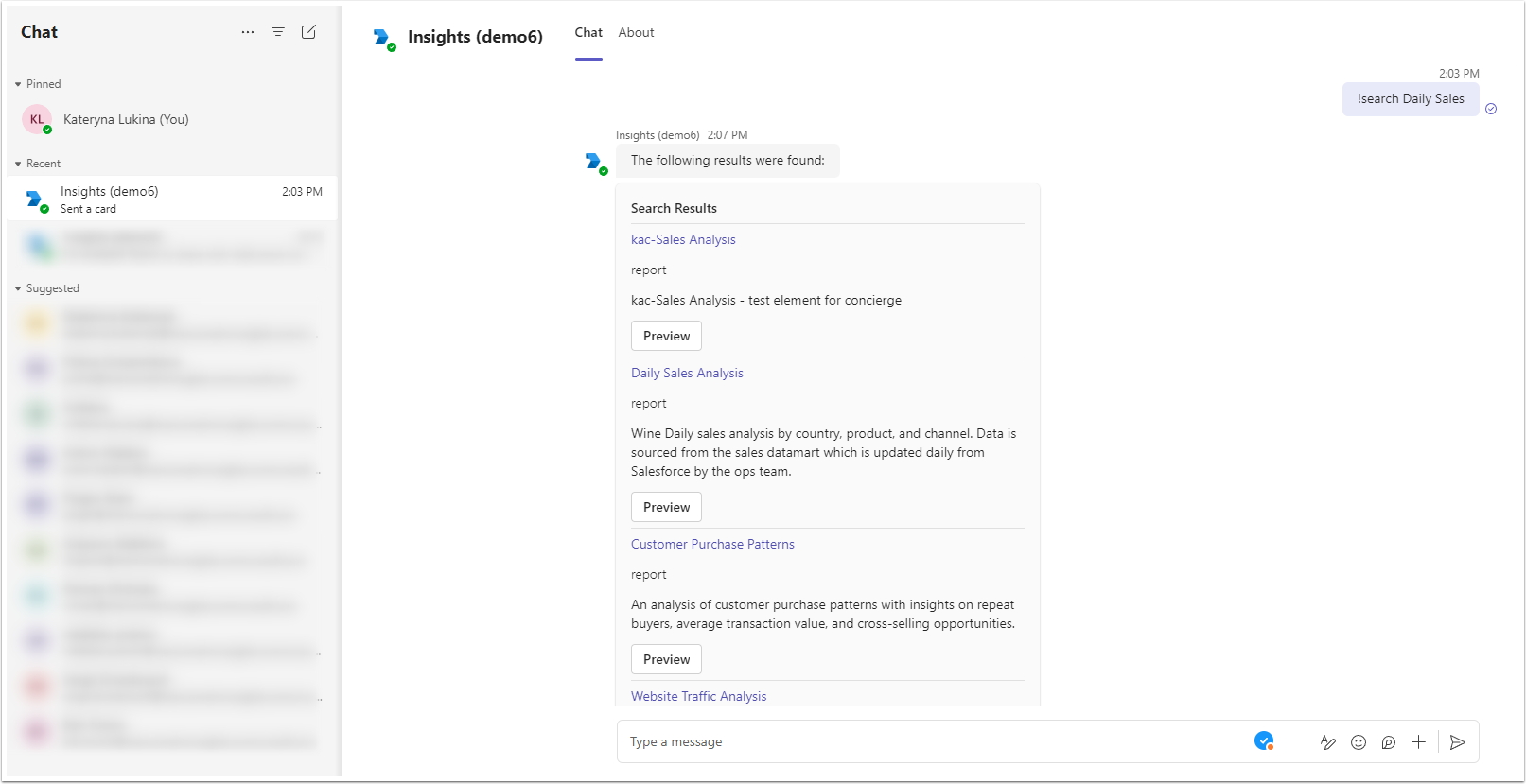
Task: Collapse the Pinned chats section
Action: tap(18, 84)
